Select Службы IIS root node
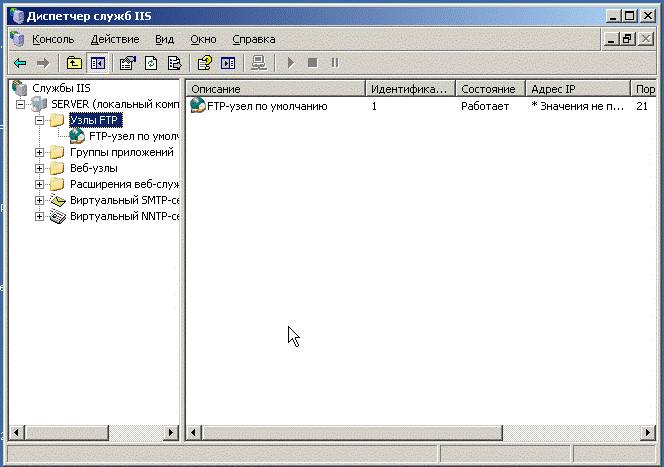Screen dimensions: 664x467 pyautogui.click(x=61, y=88)
